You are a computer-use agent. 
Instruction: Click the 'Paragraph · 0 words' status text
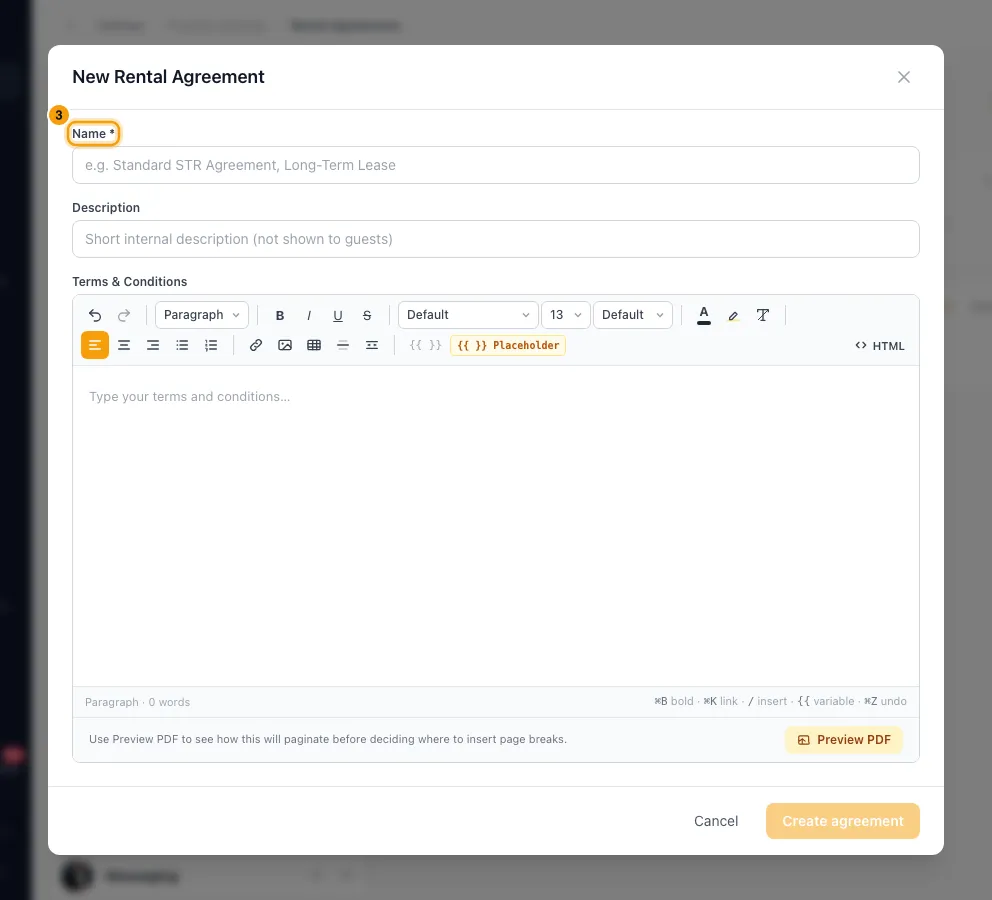click(x=137, y=702)
